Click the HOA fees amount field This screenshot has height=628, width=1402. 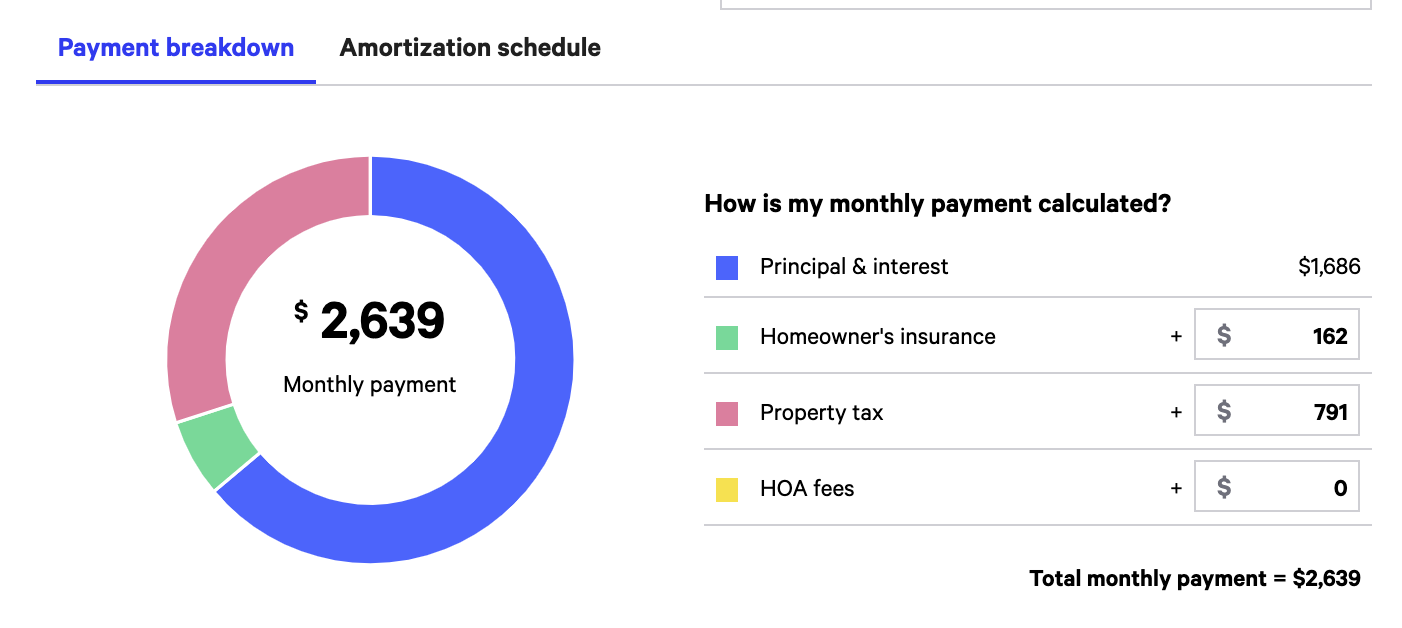coord(1277,488)
